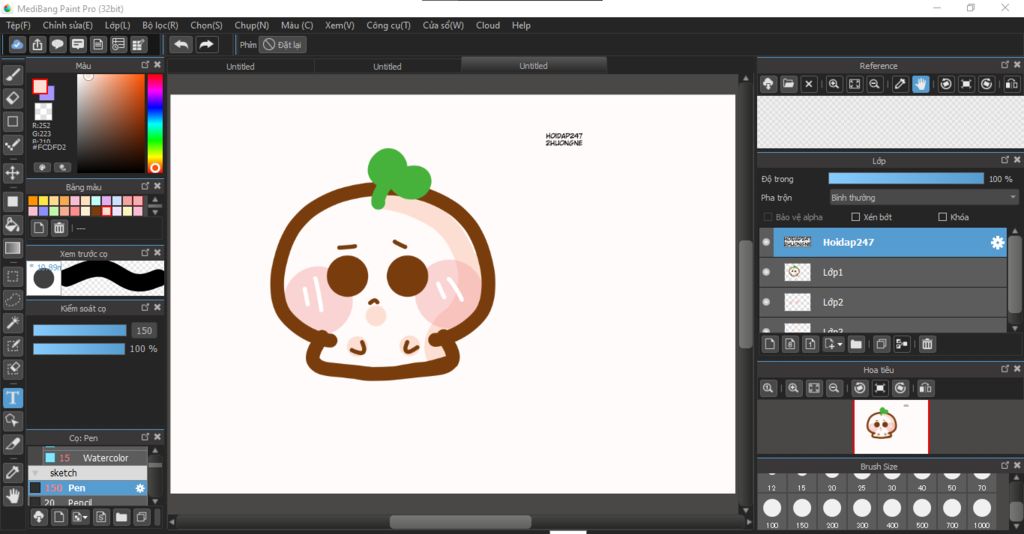The width and height of the screenshot is (1024, 534).
Task: Activate the Text tool
Action: tap(13, 398)
